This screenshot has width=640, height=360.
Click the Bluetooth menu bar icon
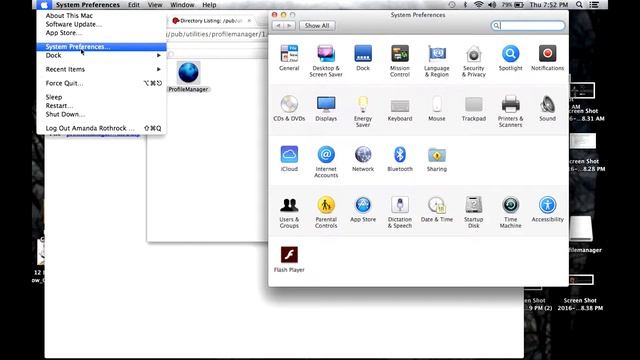click(x=465, y=5)
